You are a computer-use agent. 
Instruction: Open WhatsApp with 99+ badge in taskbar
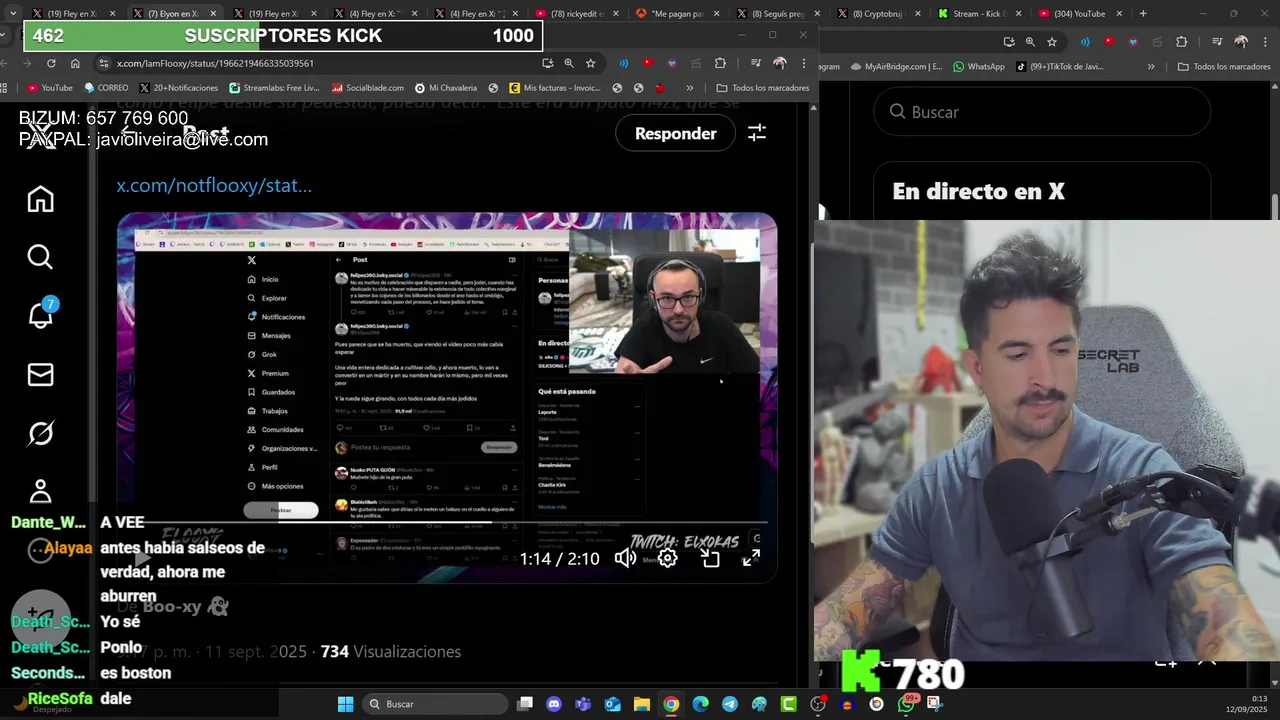tap(907, 703)
